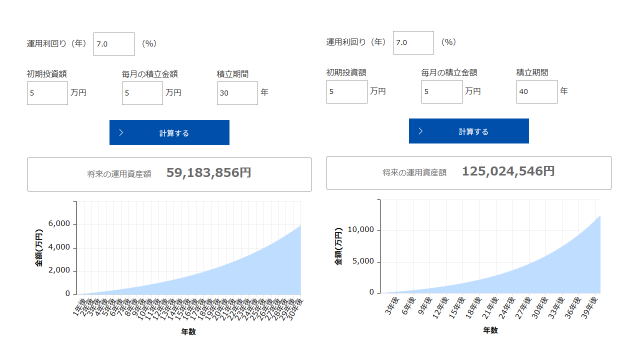This screenshot has width=640, height=360.
Task: Click the 39年後 label on right chart
Action: pos(589,308)
